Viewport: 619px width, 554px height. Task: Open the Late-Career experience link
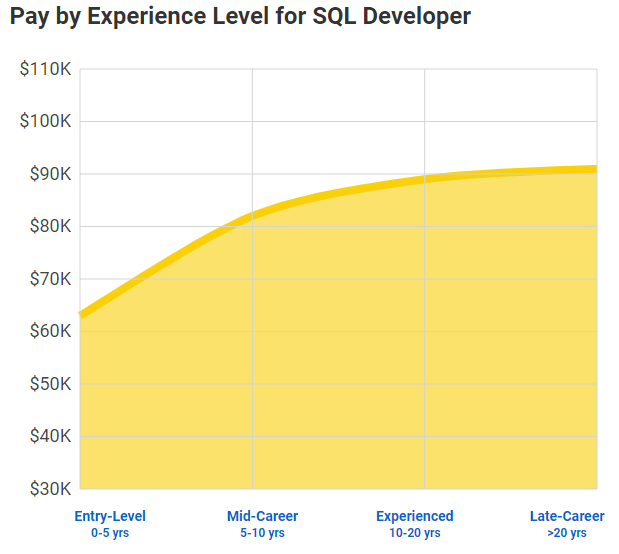point(567,516)
